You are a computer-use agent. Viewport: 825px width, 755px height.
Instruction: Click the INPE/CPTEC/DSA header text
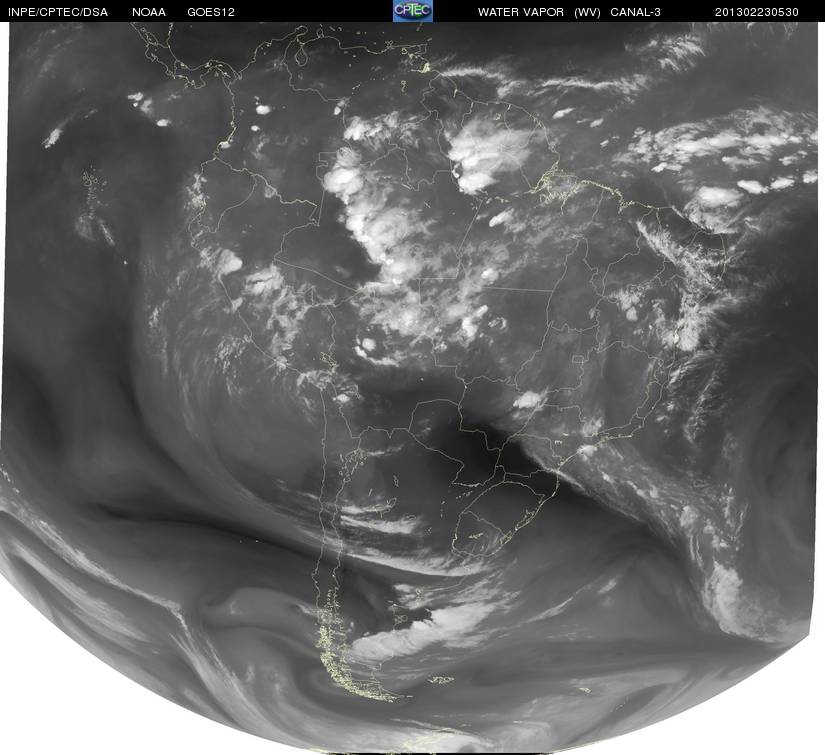pyautogui.click(x=58, y=12)
